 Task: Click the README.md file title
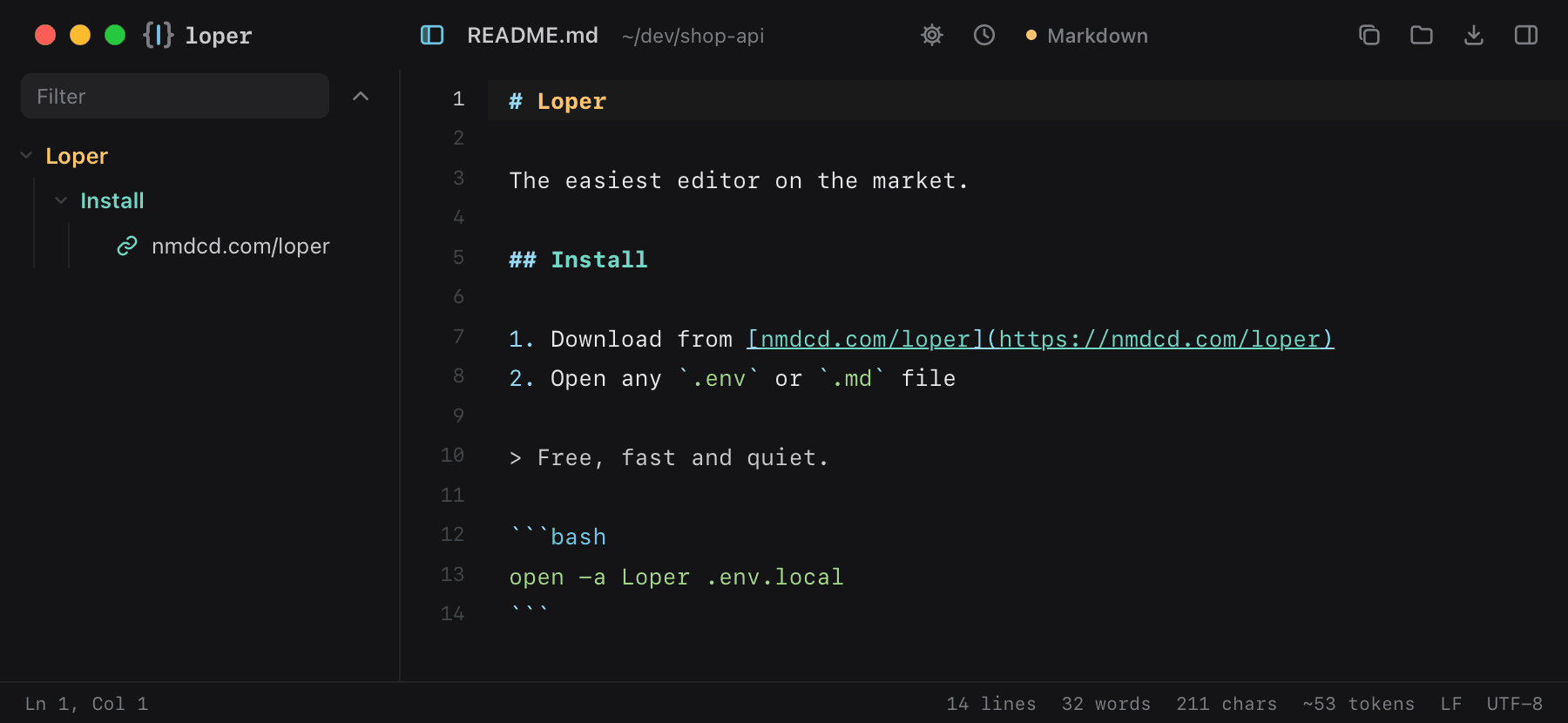(x=532, y=36)
